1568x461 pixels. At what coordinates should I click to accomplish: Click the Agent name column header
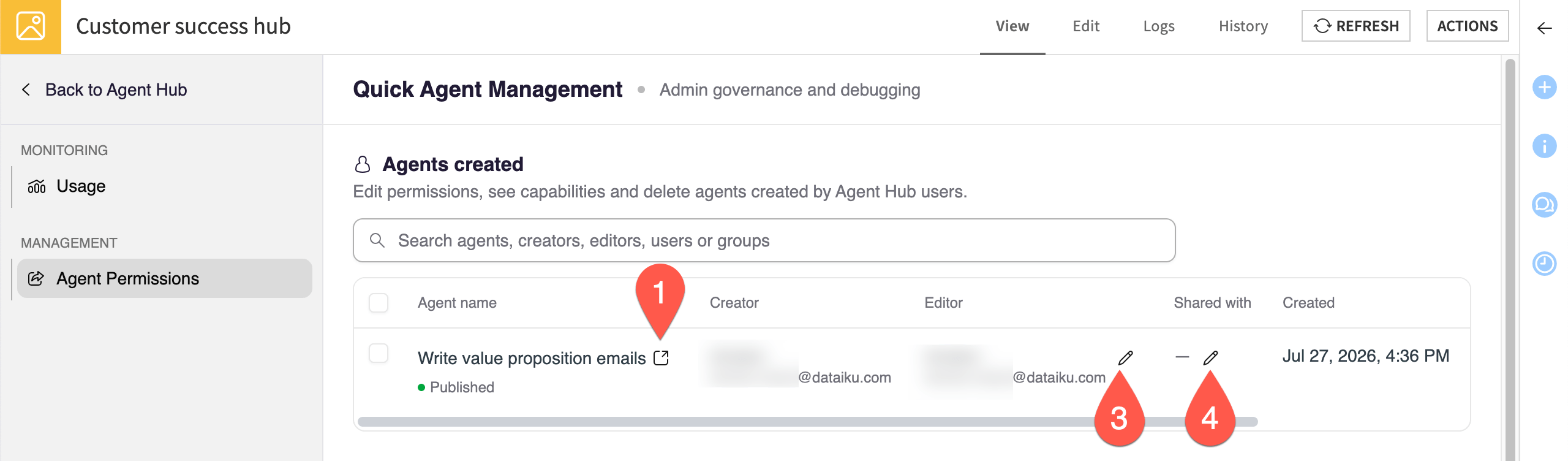(x=457, y=303)
